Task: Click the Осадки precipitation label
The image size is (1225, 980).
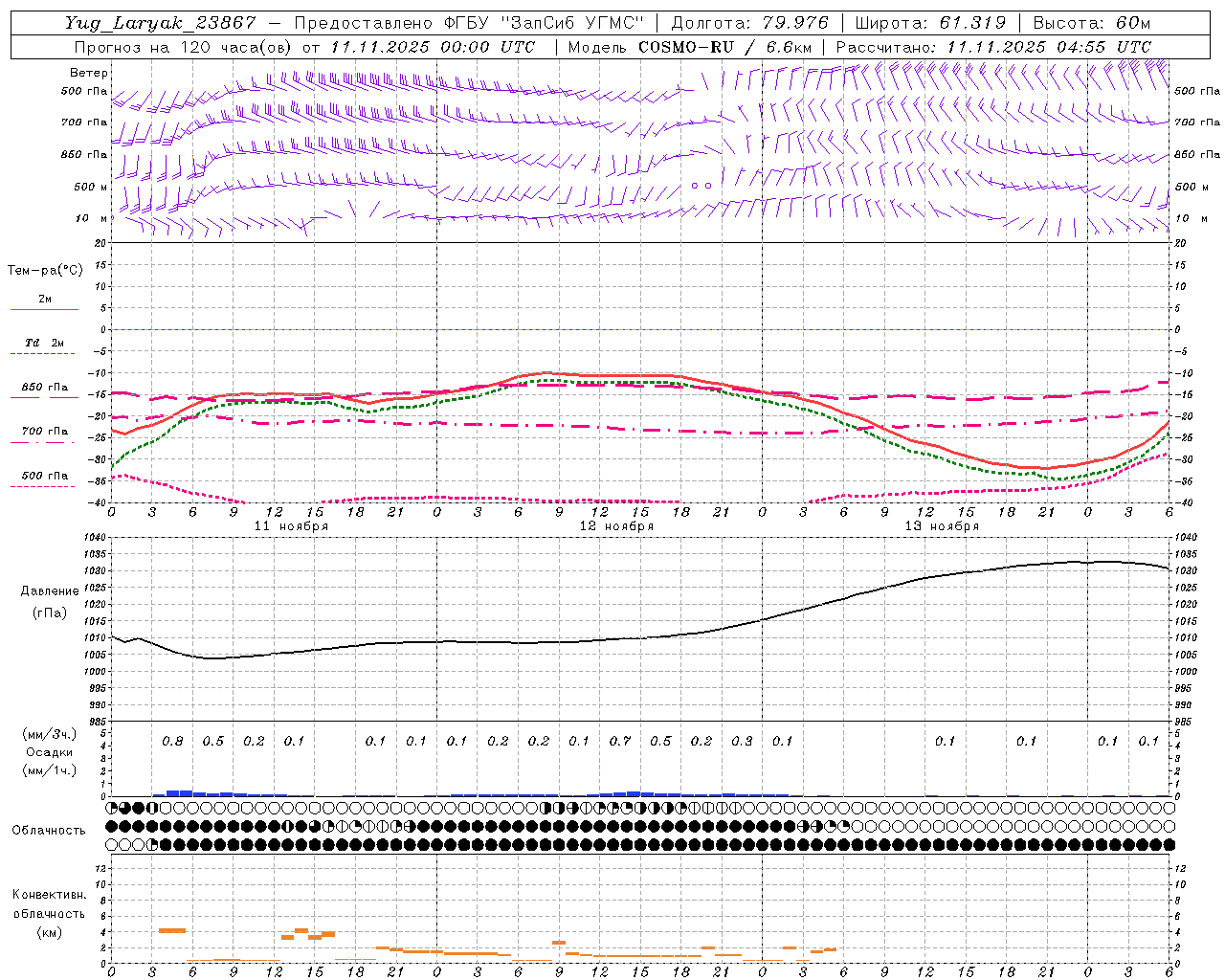Action: [50, 752]
